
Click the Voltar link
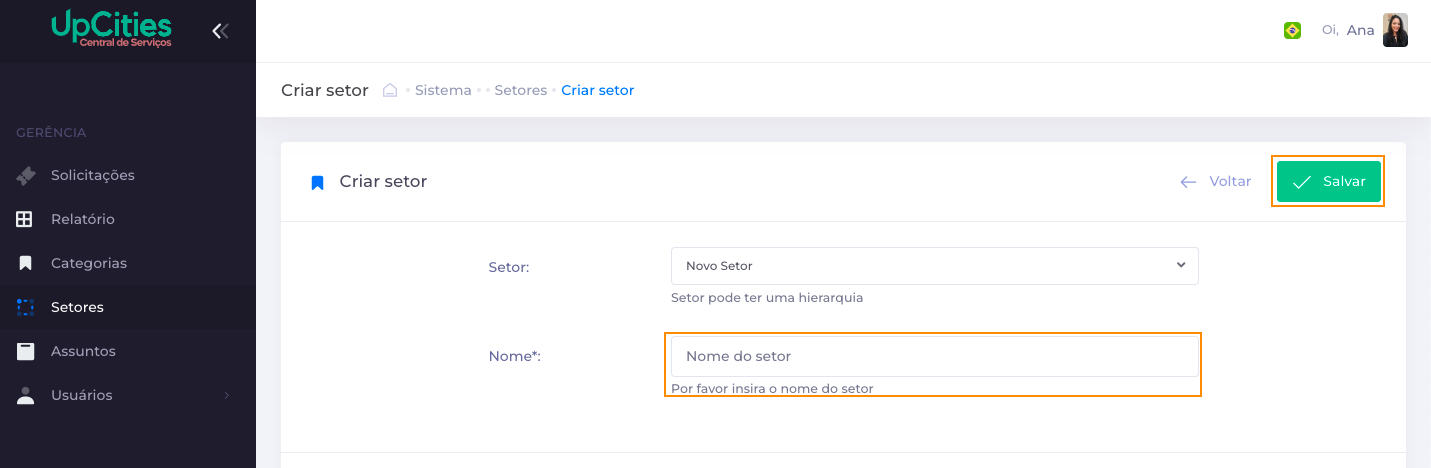[1216, 182]
